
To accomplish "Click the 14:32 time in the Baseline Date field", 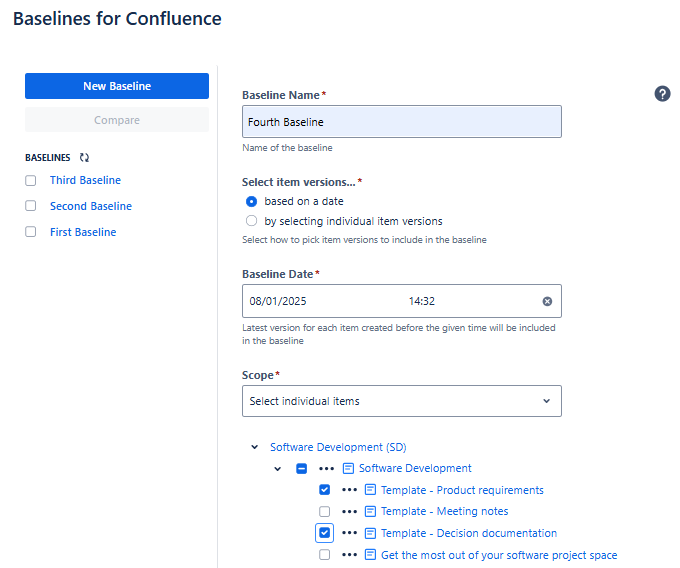I will [x=421, y=301].
